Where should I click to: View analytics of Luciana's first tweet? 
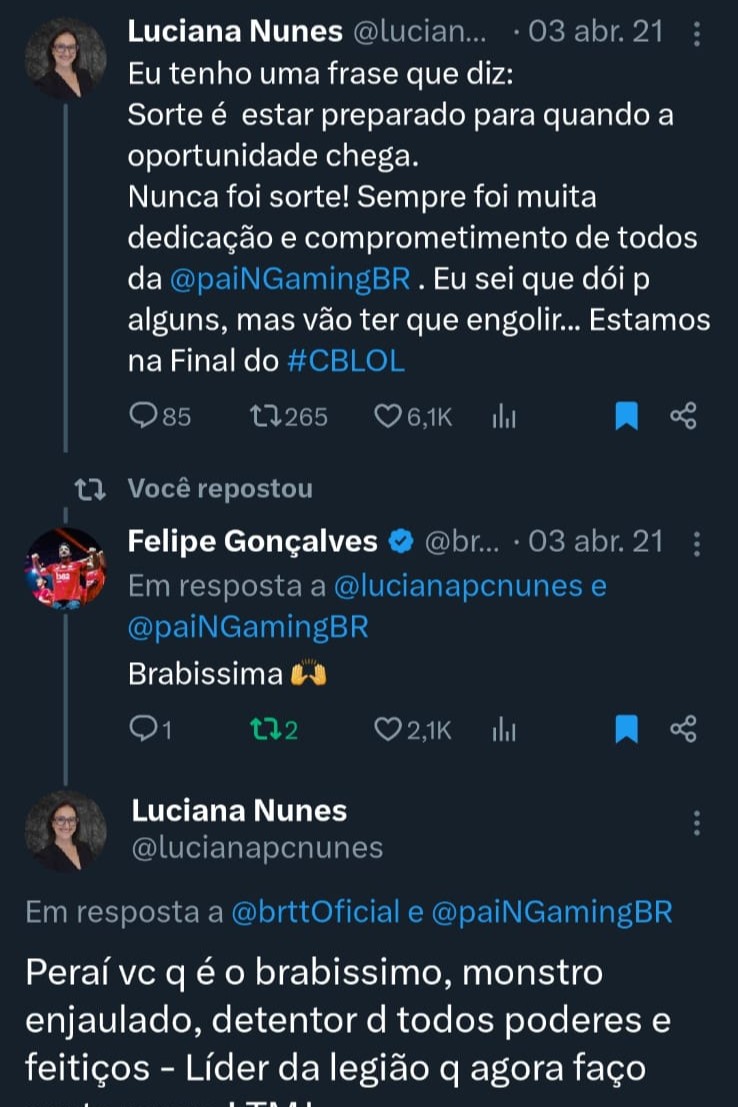pyautogui.click(x=503, y=416)
